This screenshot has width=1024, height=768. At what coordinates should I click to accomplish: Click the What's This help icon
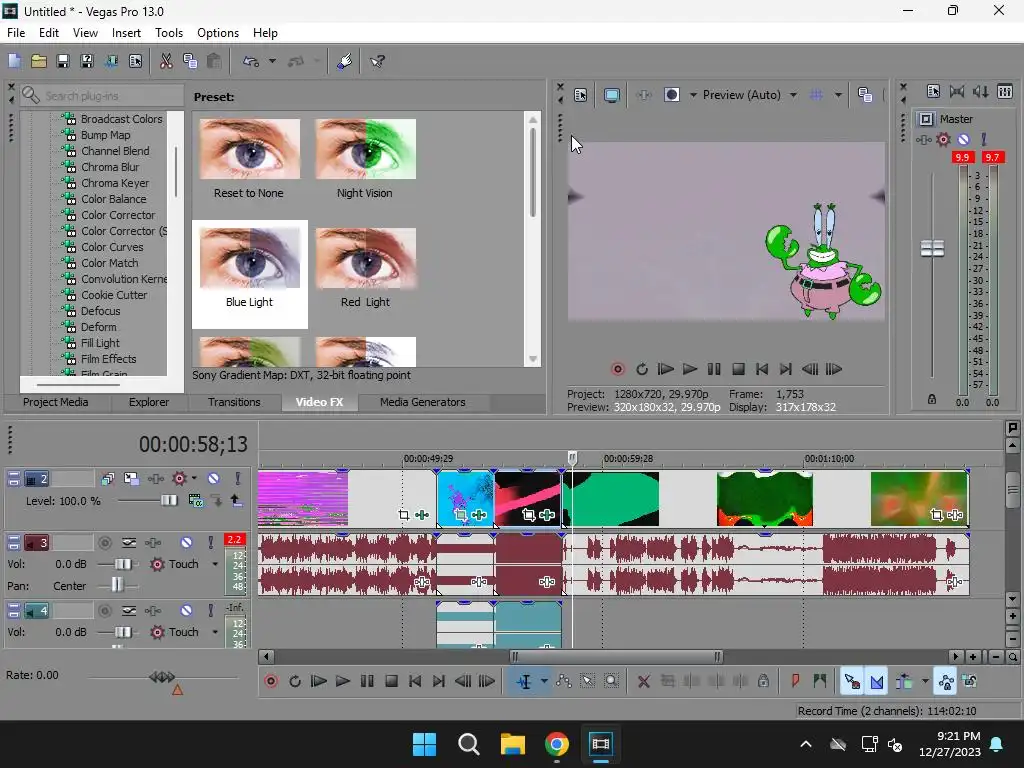click(377, 61)
